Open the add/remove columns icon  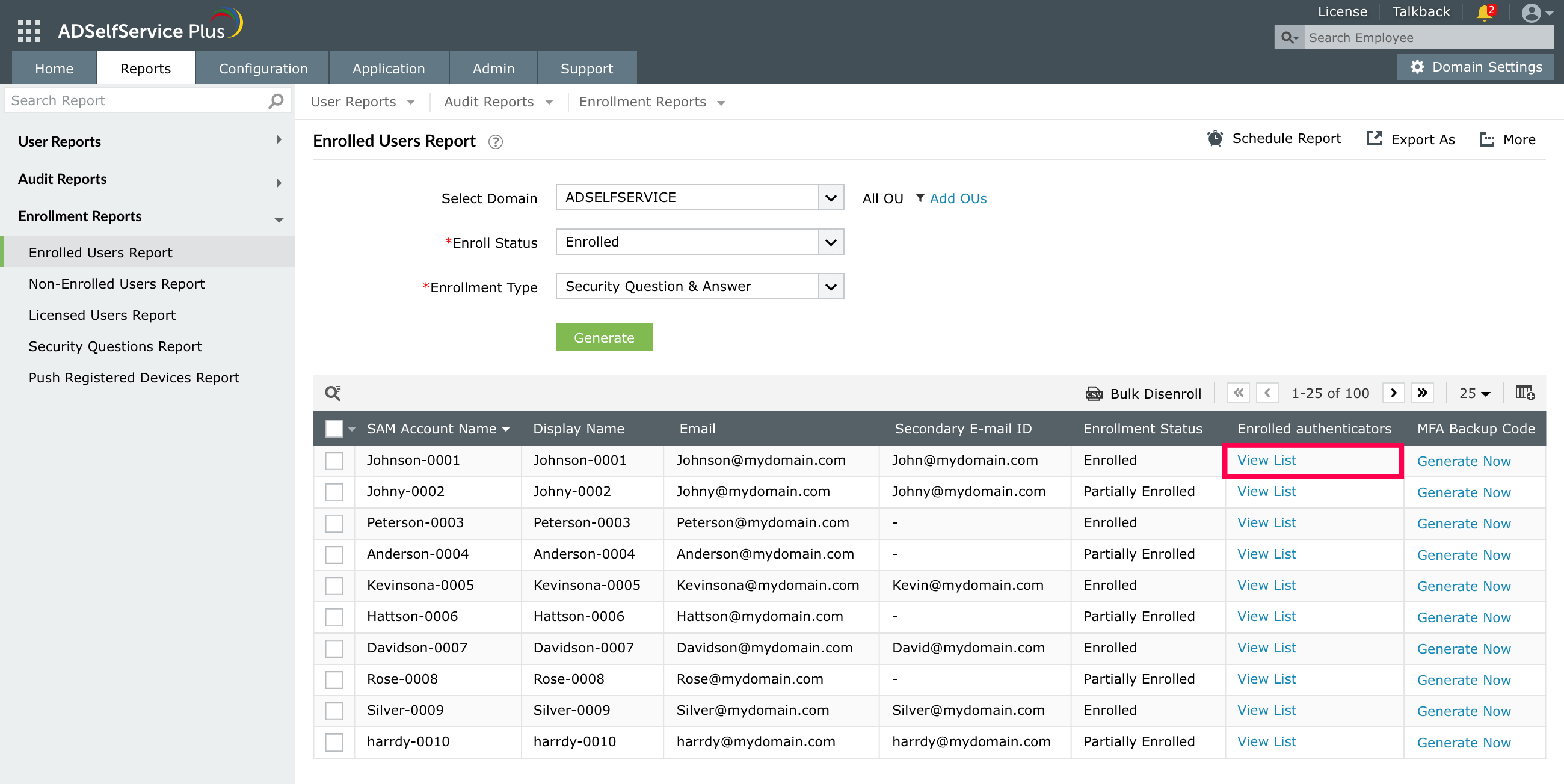pyautogui.click(x=1524, y=393)
